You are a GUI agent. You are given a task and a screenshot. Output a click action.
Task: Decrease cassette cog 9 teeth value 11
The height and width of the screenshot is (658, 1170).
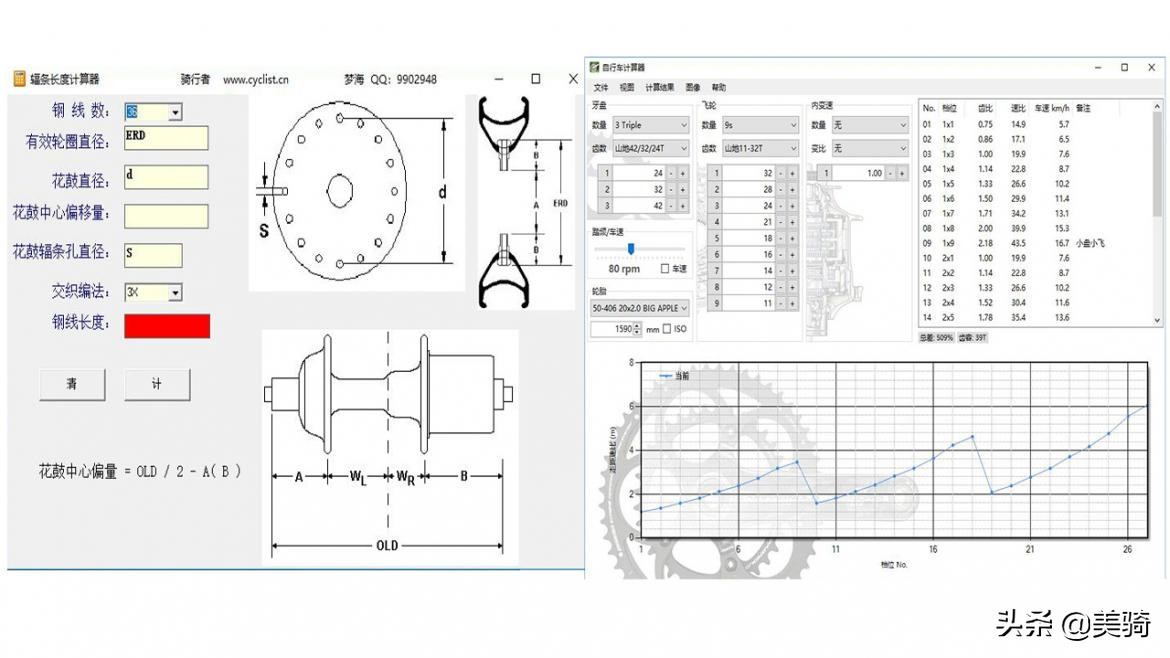780,304
